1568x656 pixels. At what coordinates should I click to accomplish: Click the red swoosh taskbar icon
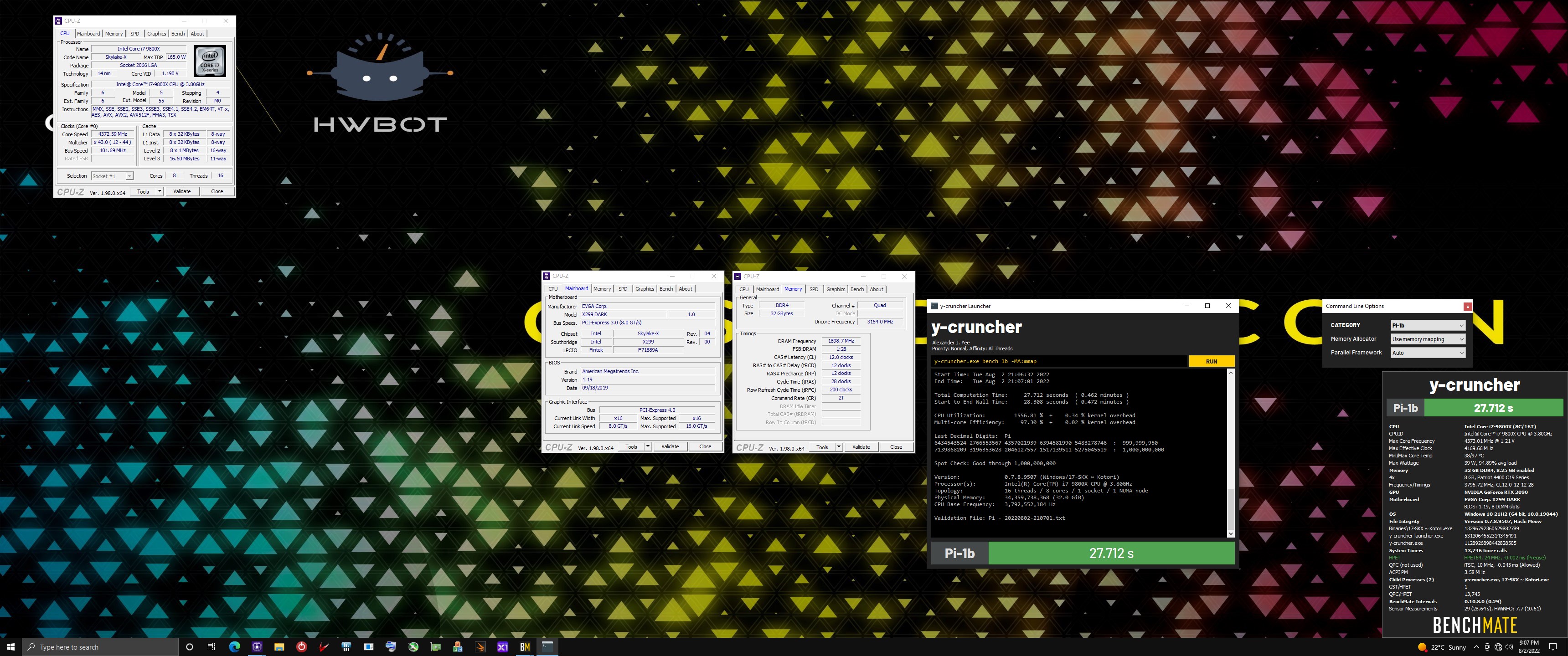pos(324,646)
